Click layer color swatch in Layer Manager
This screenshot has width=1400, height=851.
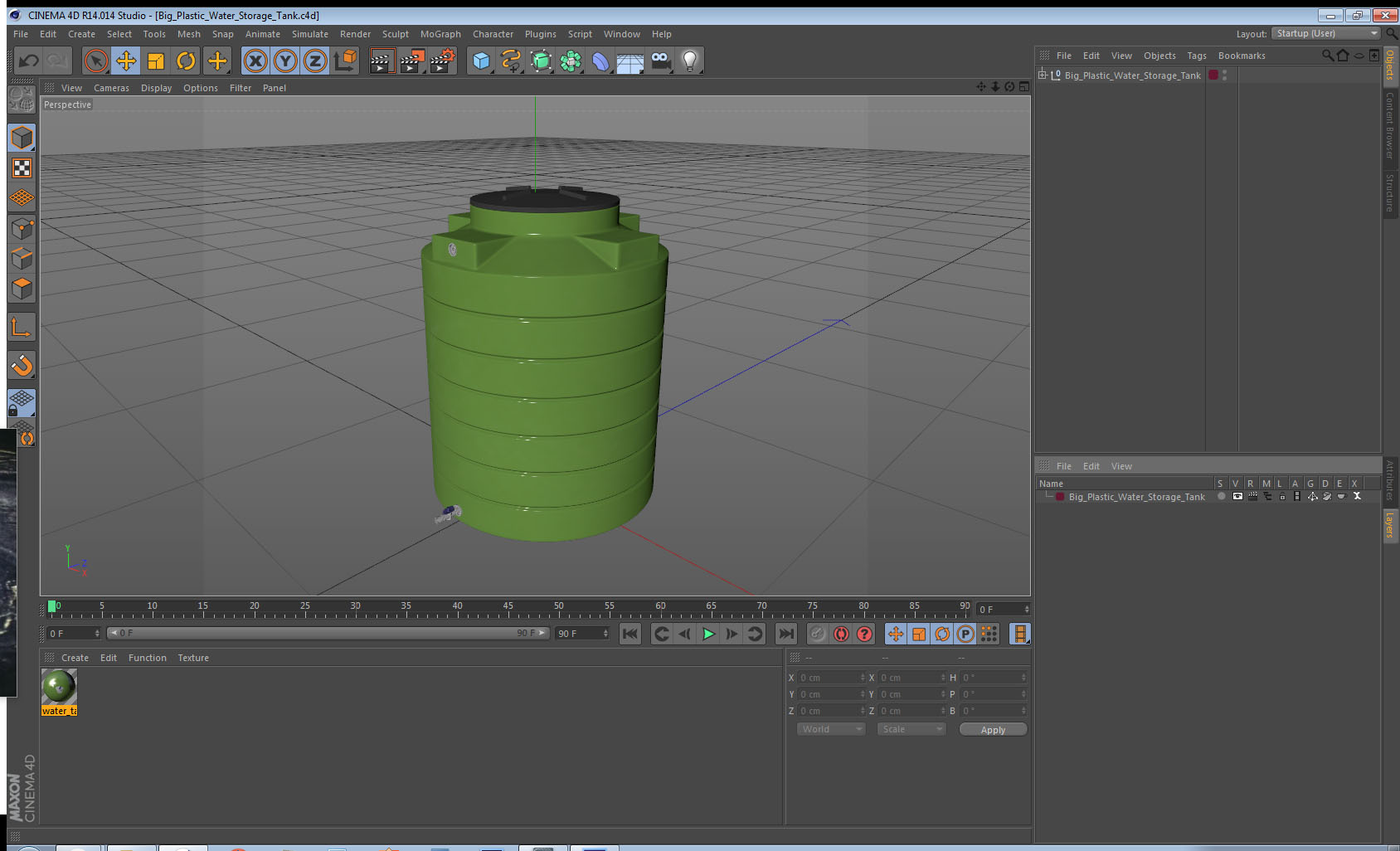1060,497
